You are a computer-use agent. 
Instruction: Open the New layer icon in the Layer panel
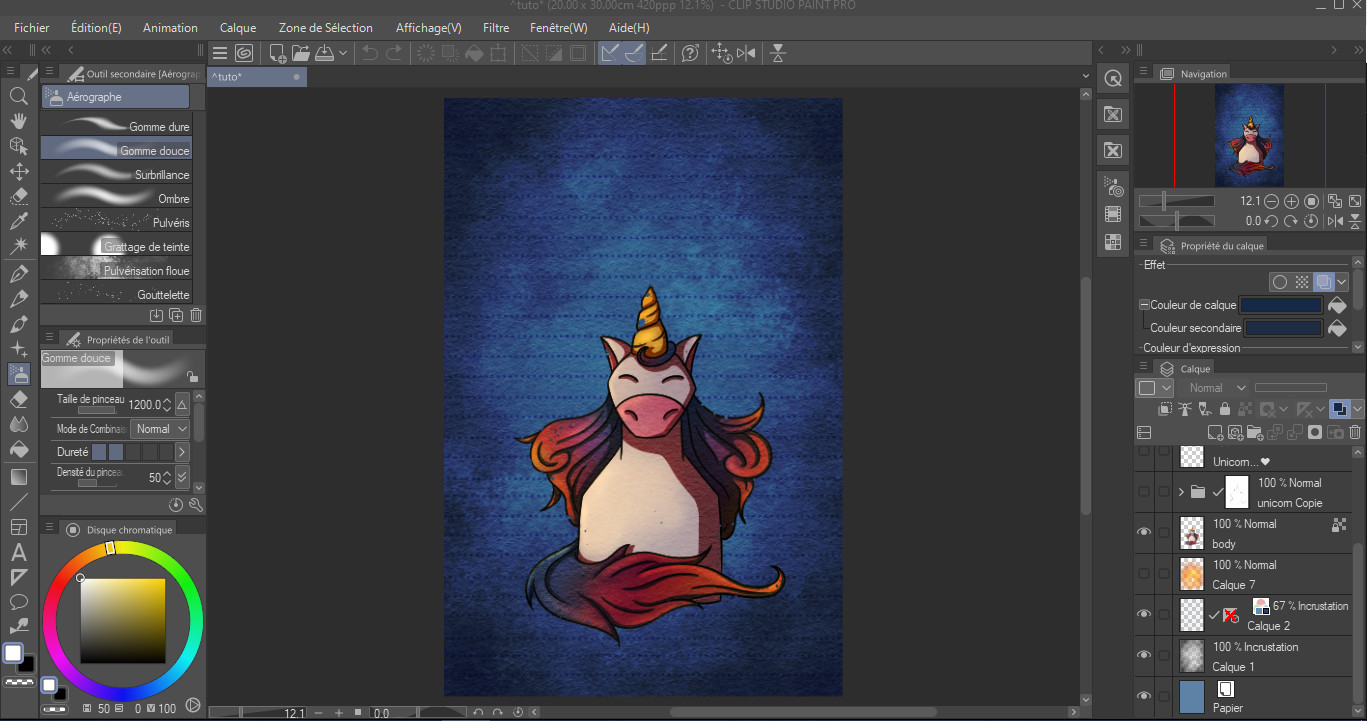[1216, 432]
